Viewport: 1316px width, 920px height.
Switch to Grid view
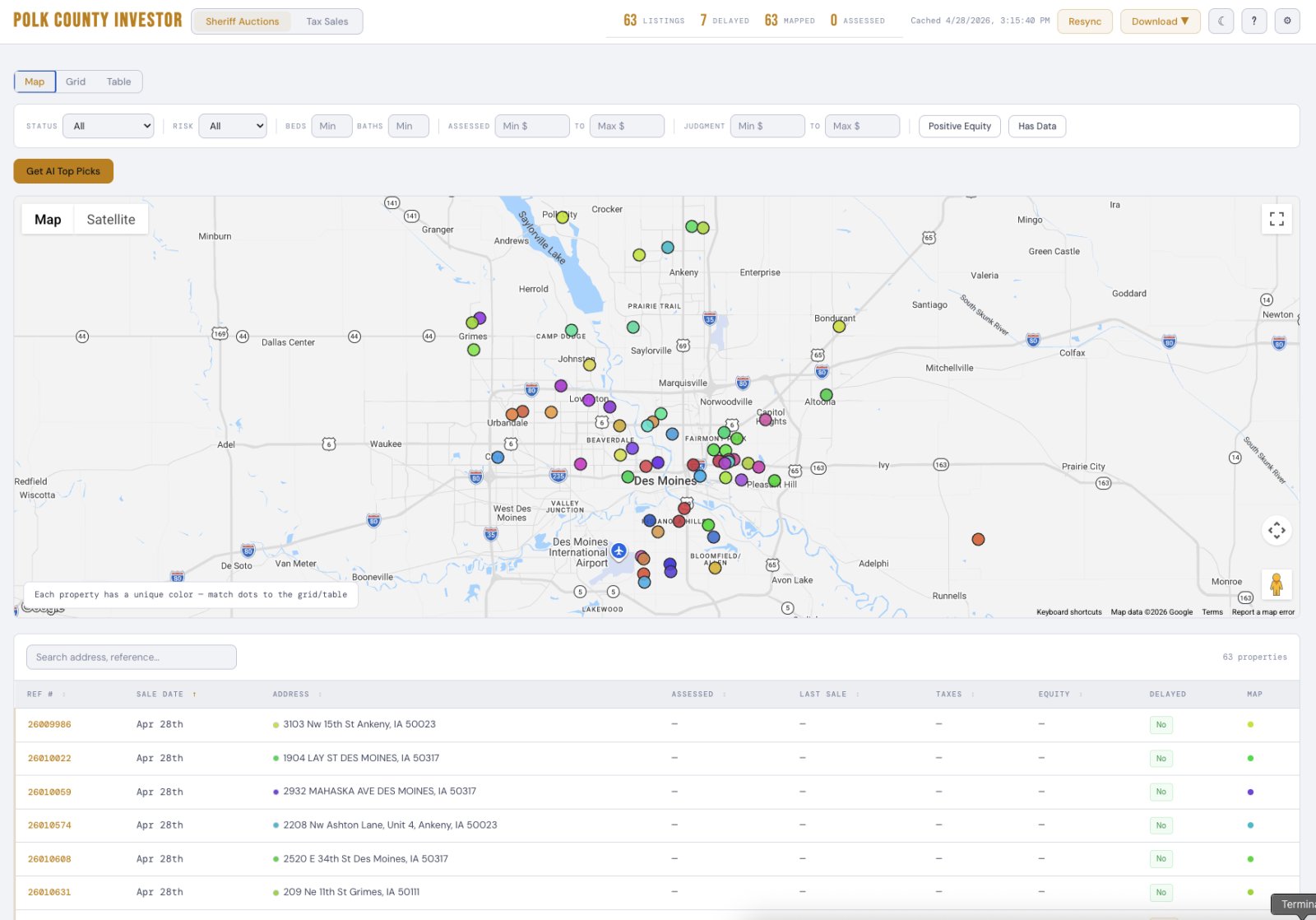click(76, 81)
